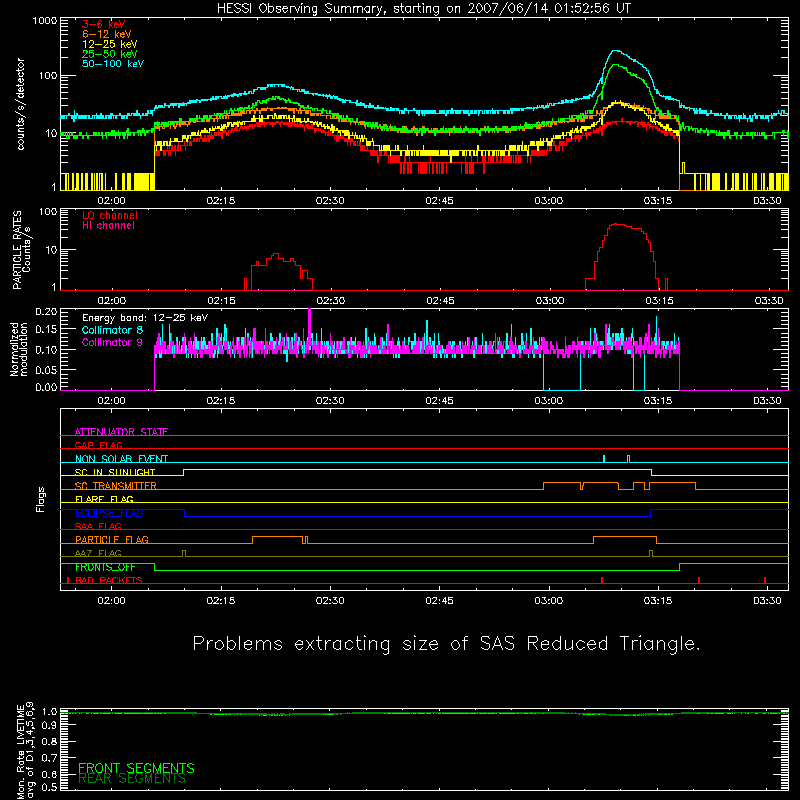Click the '02:30' tick under the particle rates plot
This screenshot has width=800, height=800.
[331, 301]
